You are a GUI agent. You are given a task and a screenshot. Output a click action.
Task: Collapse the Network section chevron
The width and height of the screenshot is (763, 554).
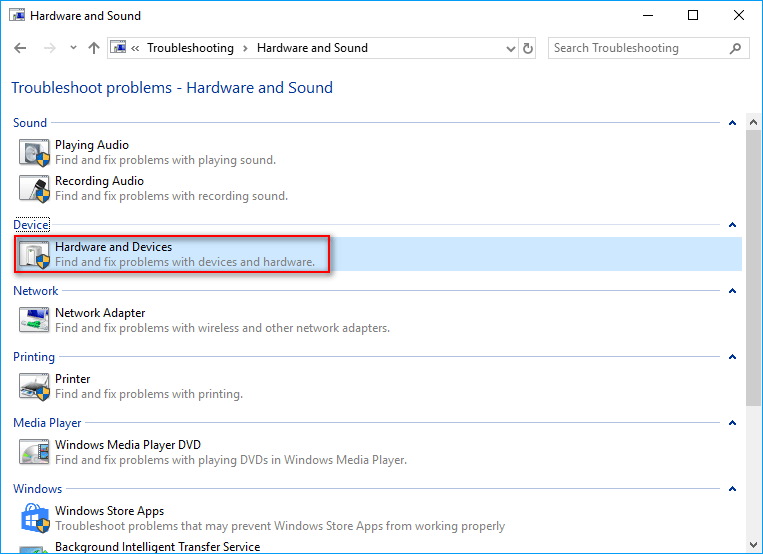732,291
